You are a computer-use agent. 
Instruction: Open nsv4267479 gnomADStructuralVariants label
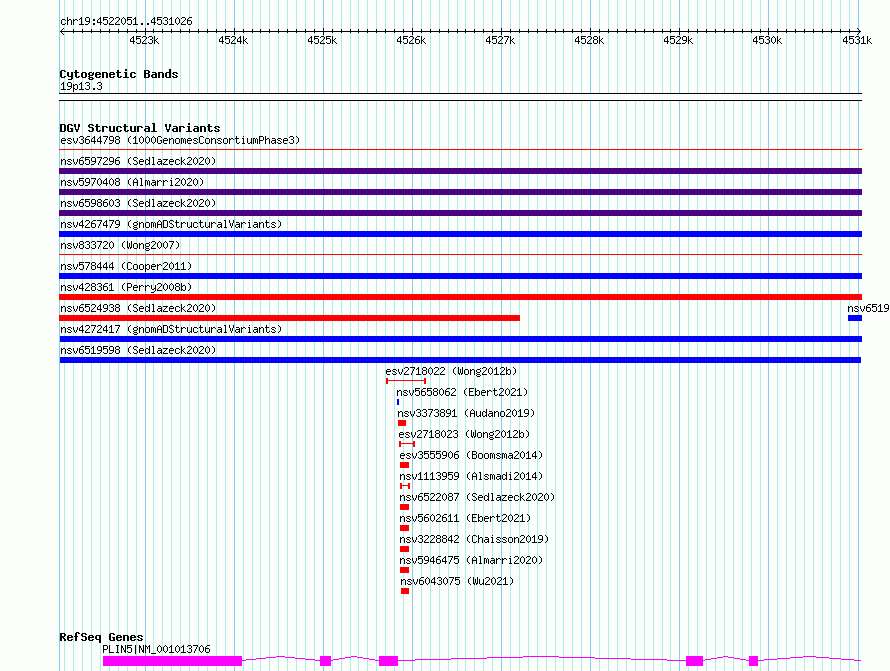(x=171, y=224)
